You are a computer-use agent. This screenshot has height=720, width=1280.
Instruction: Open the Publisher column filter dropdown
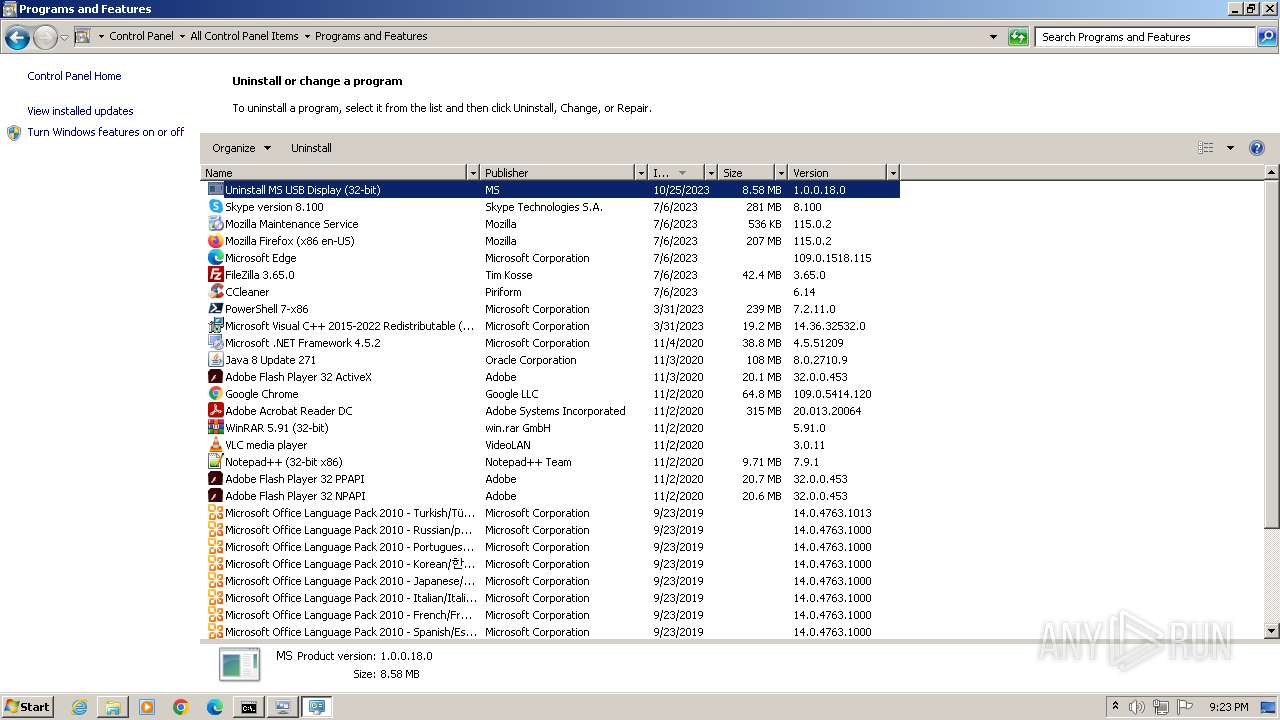tap(641, 173)
